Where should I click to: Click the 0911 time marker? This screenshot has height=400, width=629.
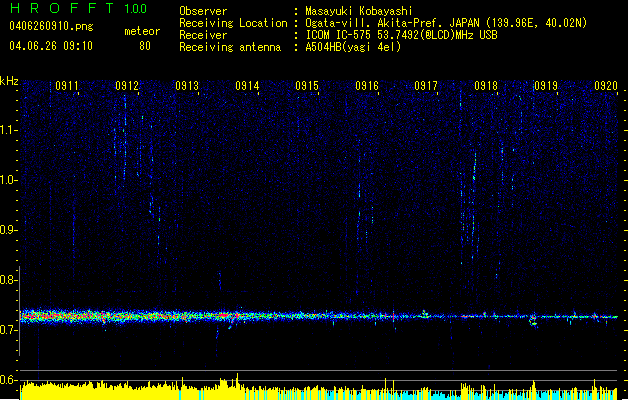coord(67,86)
